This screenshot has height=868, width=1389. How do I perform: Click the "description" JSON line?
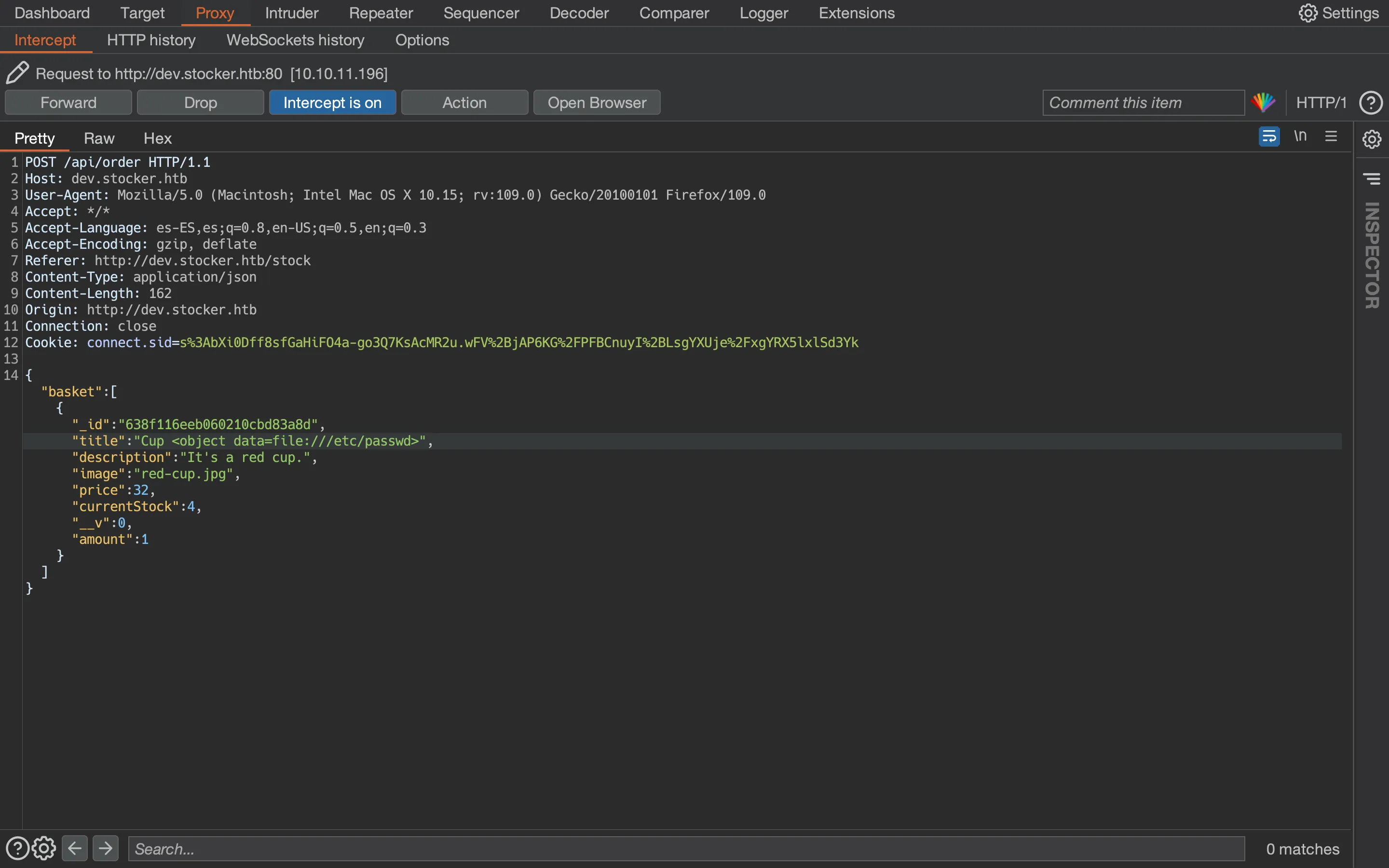coord(194,457)
